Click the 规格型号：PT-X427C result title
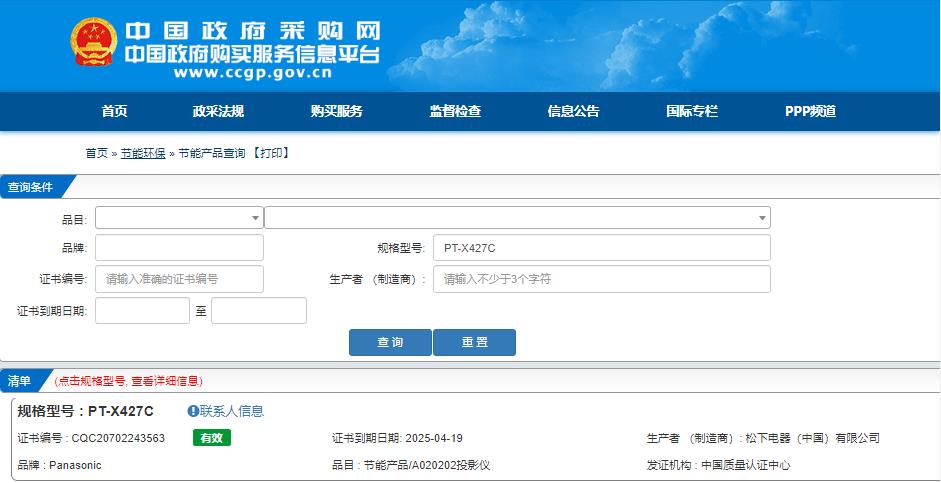This screenshot has width=941, height=483. click(x=85, y=411)
